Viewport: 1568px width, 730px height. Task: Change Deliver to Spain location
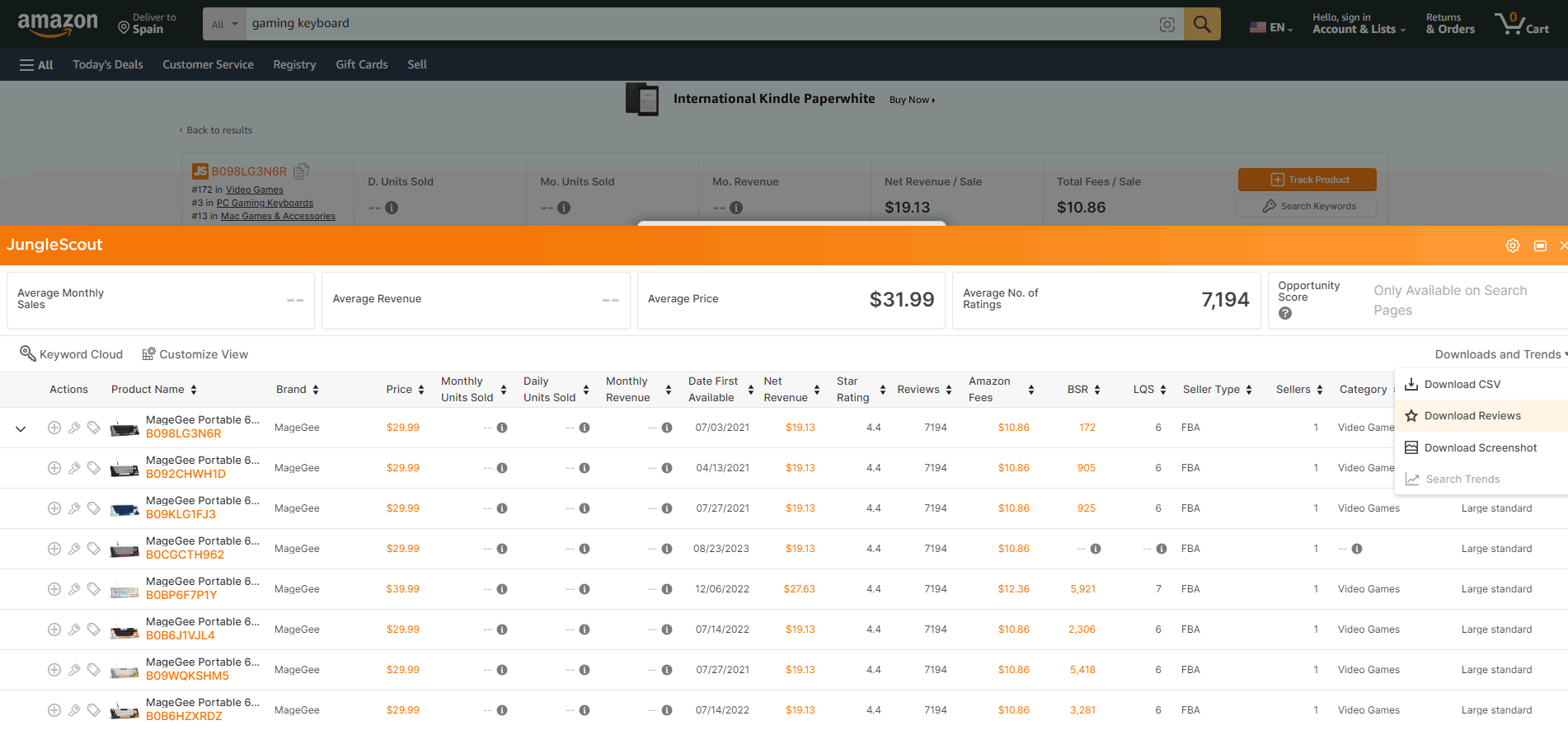click(x=148, y=24)
